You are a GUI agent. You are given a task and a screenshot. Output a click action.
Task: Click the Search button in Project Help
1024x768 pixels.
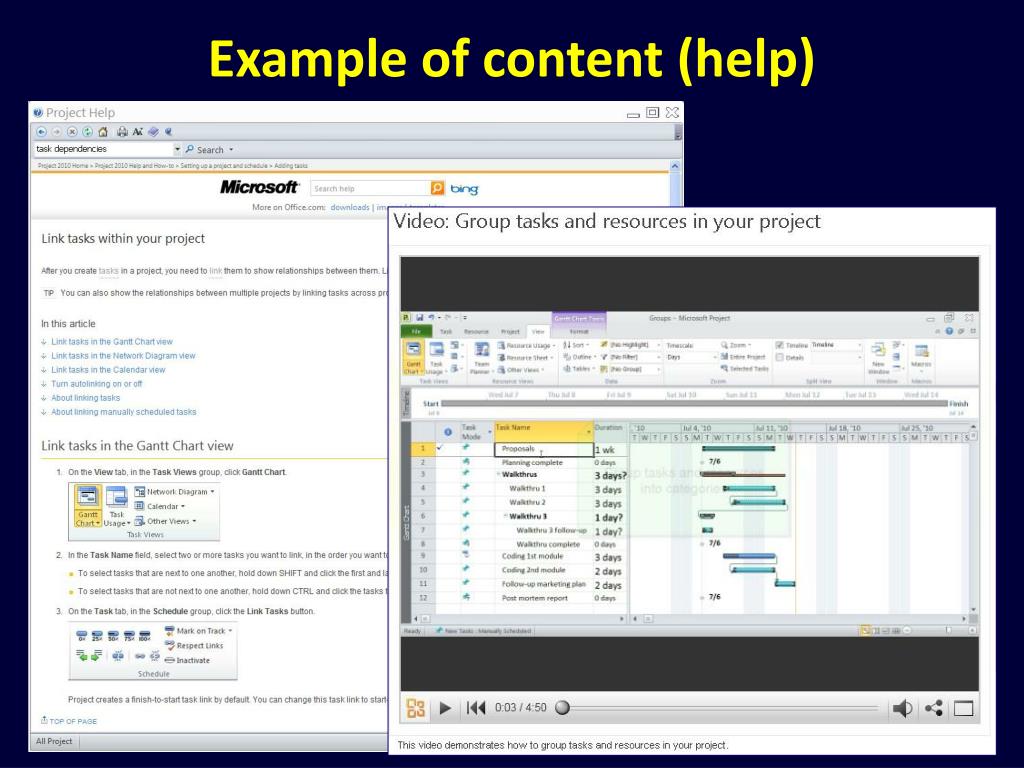point(204,150)
